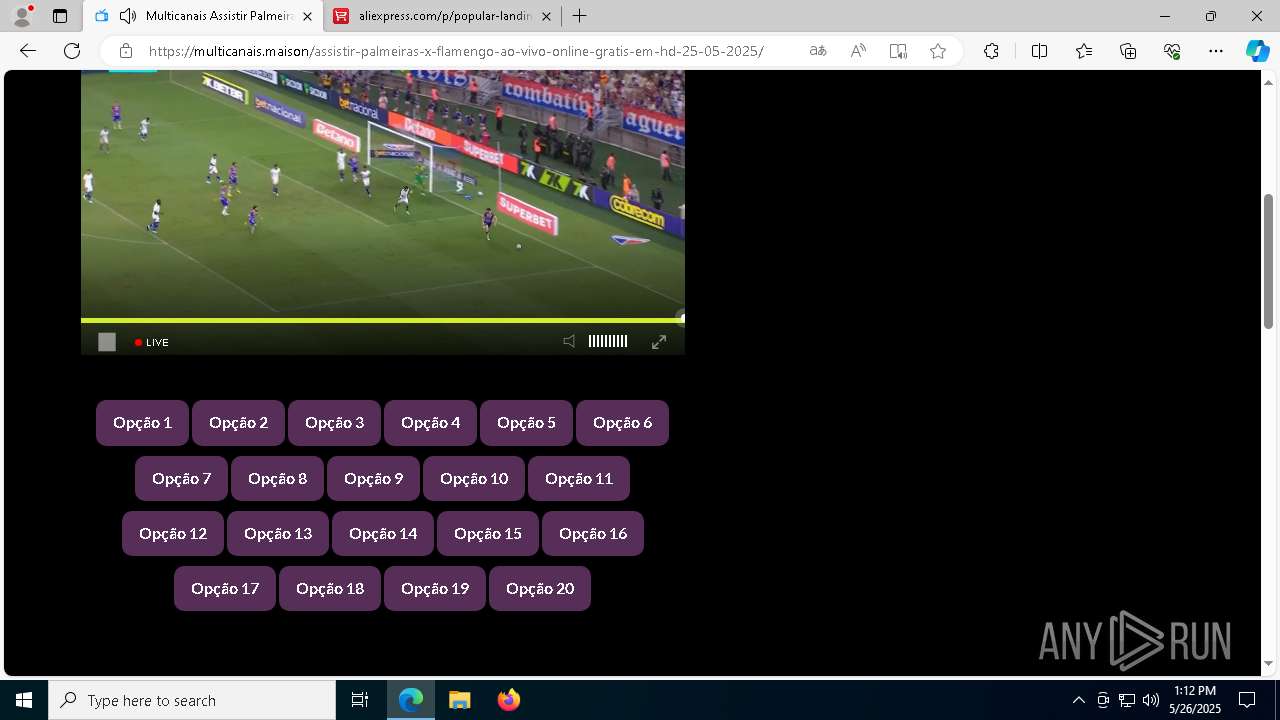Adjust the video player volume bars
Screen dimensions: 1280x720
(x=608, y=342)
